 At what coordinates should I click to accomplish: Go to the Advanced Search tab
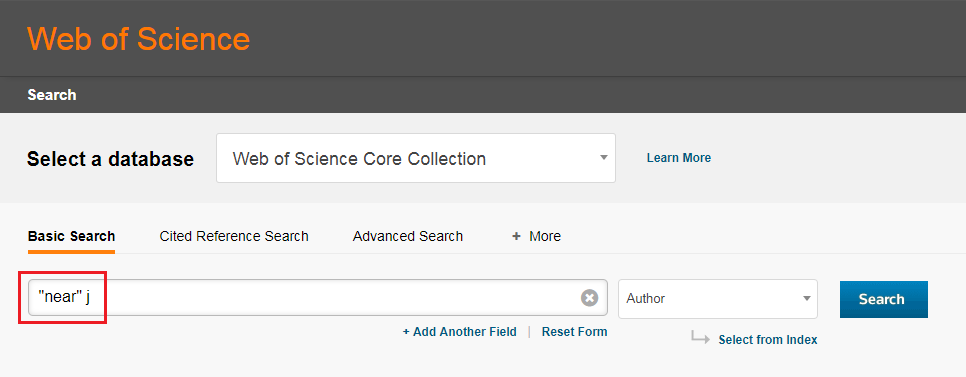(x=408, y=237)
